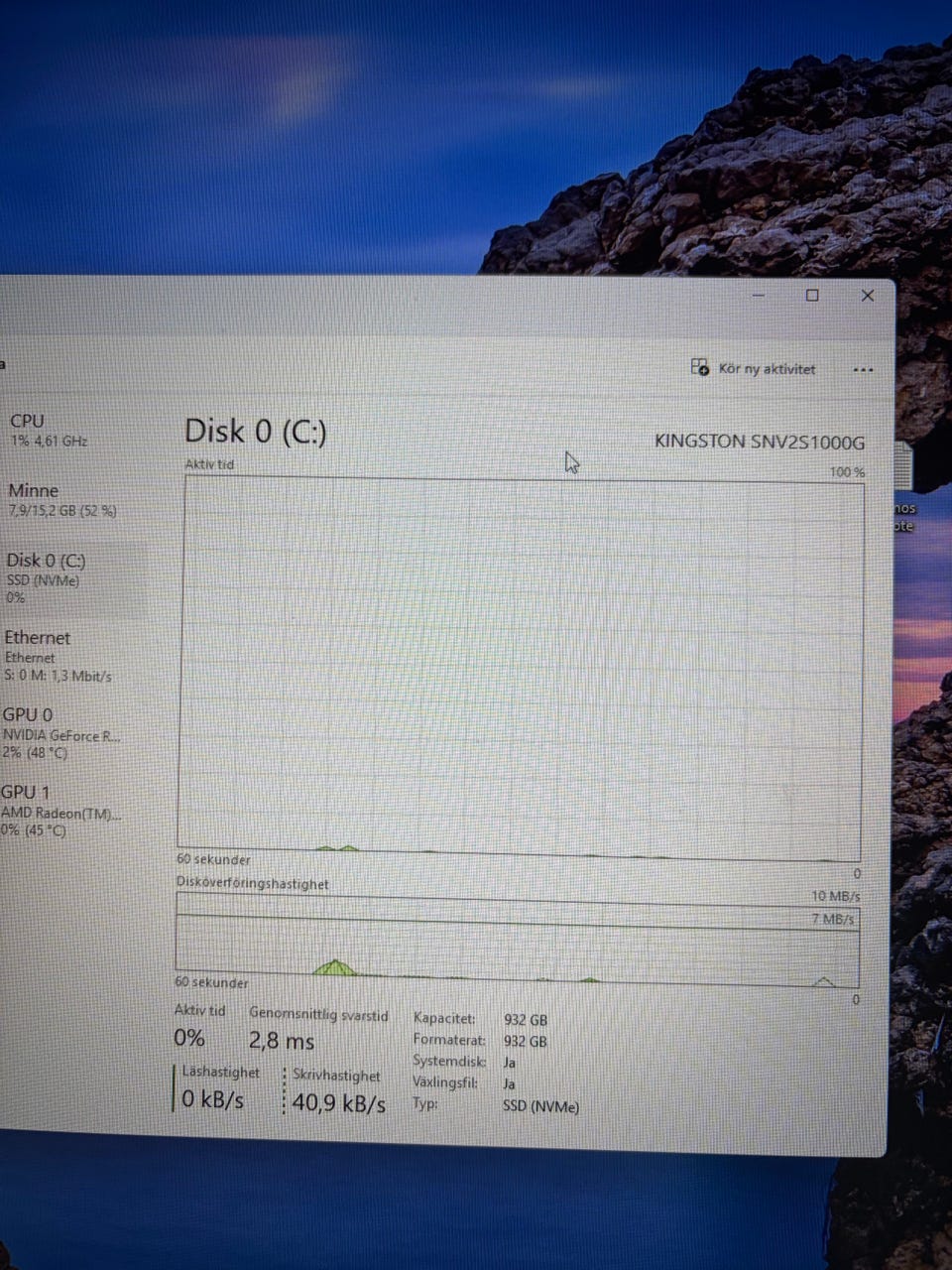Viewport: 952px width, 1270px height.
Task: Click the Disk 0 (C:) heading
Action: coord(256,432)
